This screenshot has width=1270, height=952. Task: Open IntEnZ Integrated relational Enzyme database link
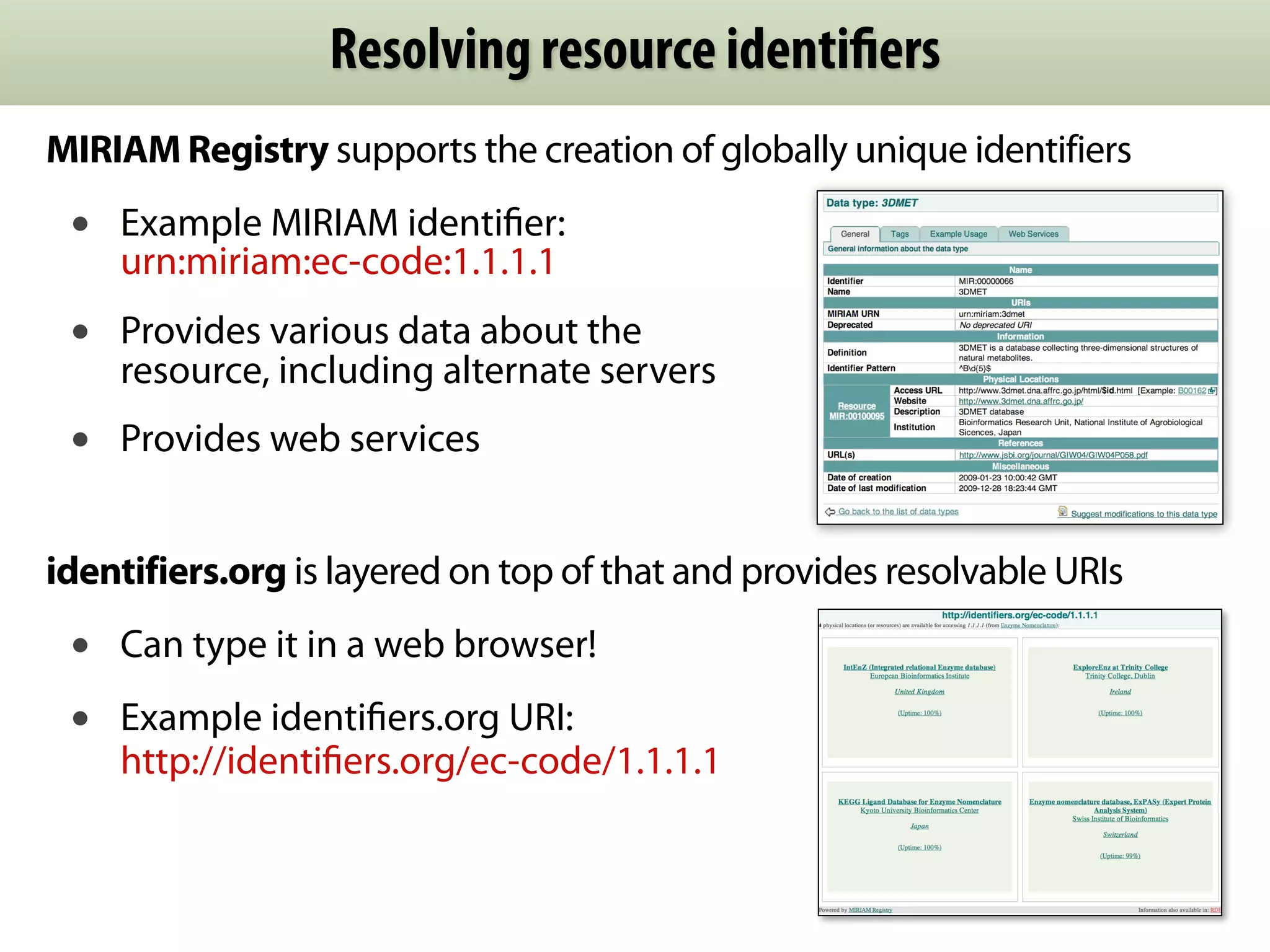coord(919,668)
